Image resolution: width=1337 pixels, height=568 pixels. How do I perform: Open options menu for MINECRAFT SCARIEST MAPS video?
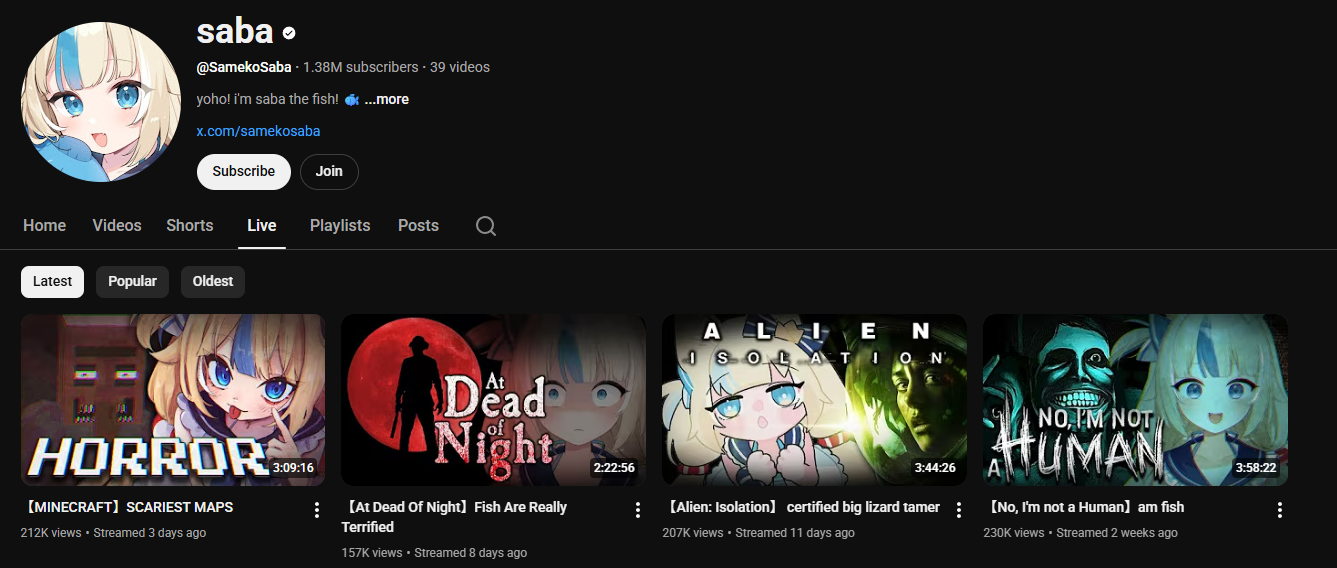[317, 510]
